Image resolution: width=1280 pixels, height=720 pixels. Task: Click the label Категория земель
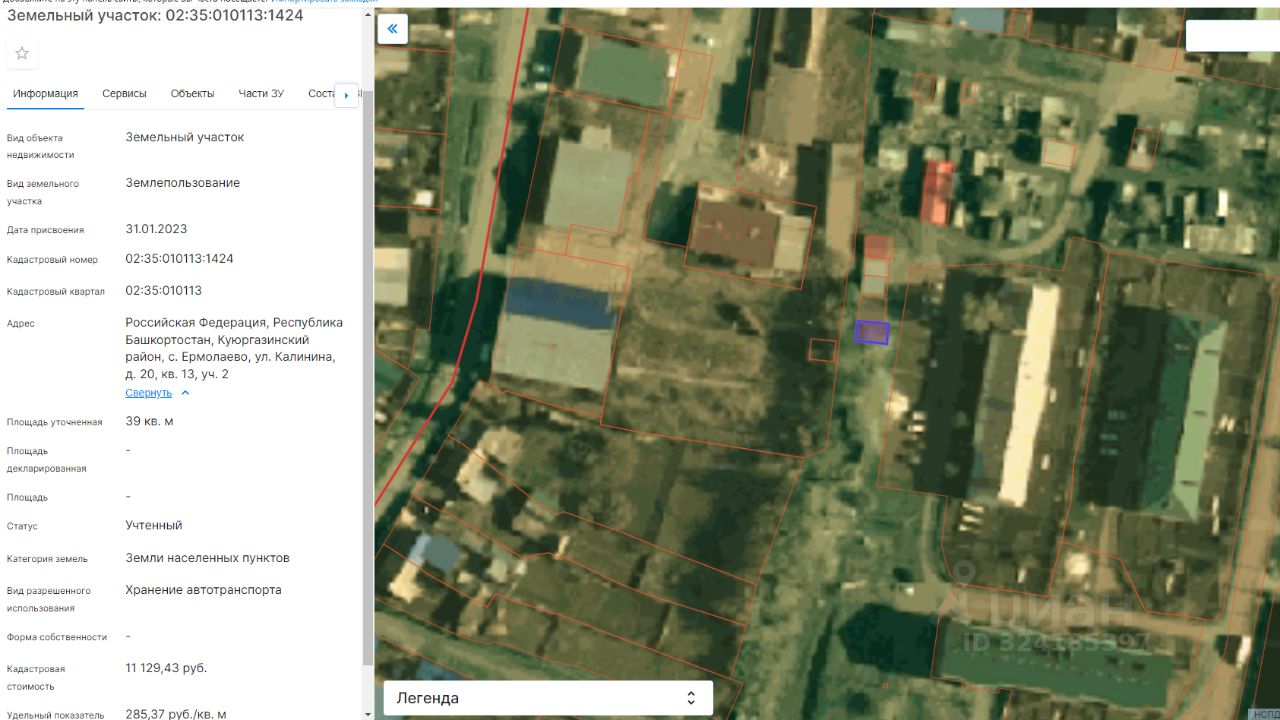coord(47,559)
